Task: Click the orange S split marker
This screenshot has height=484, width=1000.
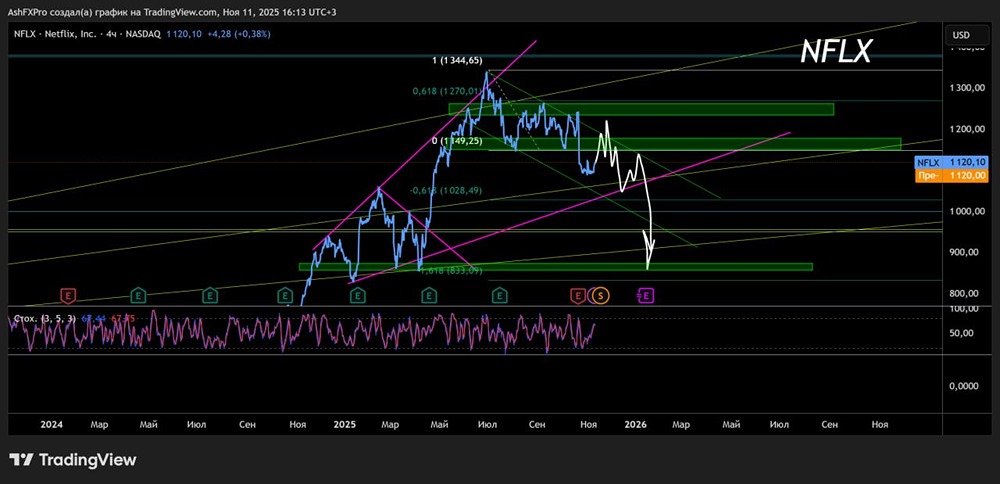Action: (x=600, y=295)
